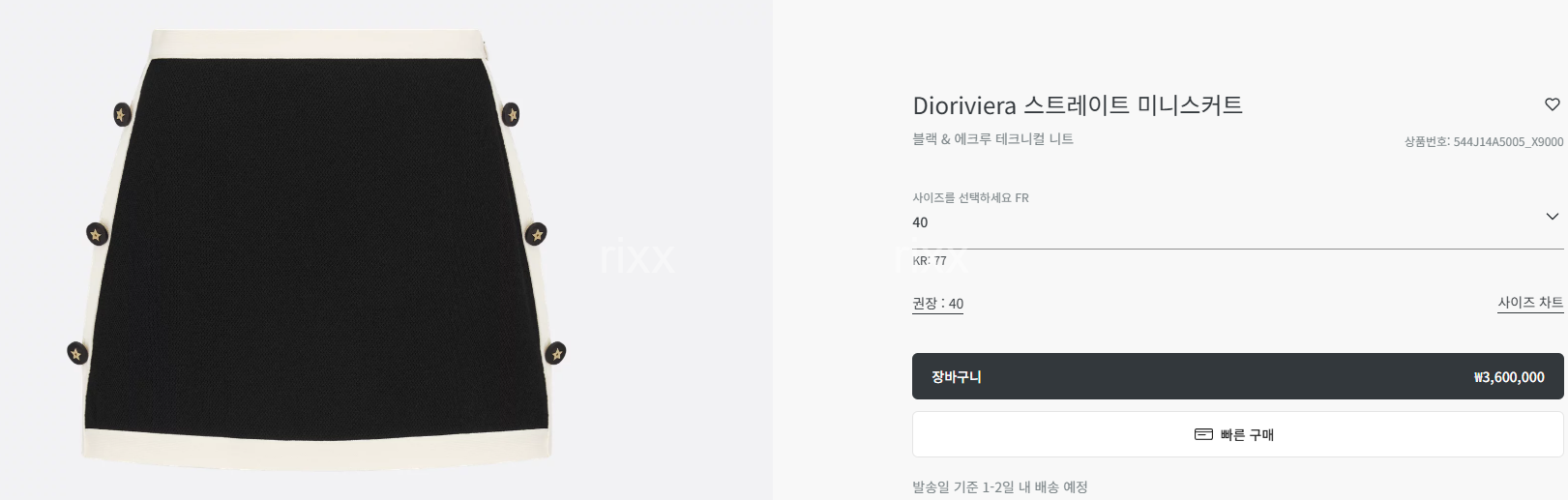Add the Dioriviera skirt to wishlist heart

(x=1552, y=104)
